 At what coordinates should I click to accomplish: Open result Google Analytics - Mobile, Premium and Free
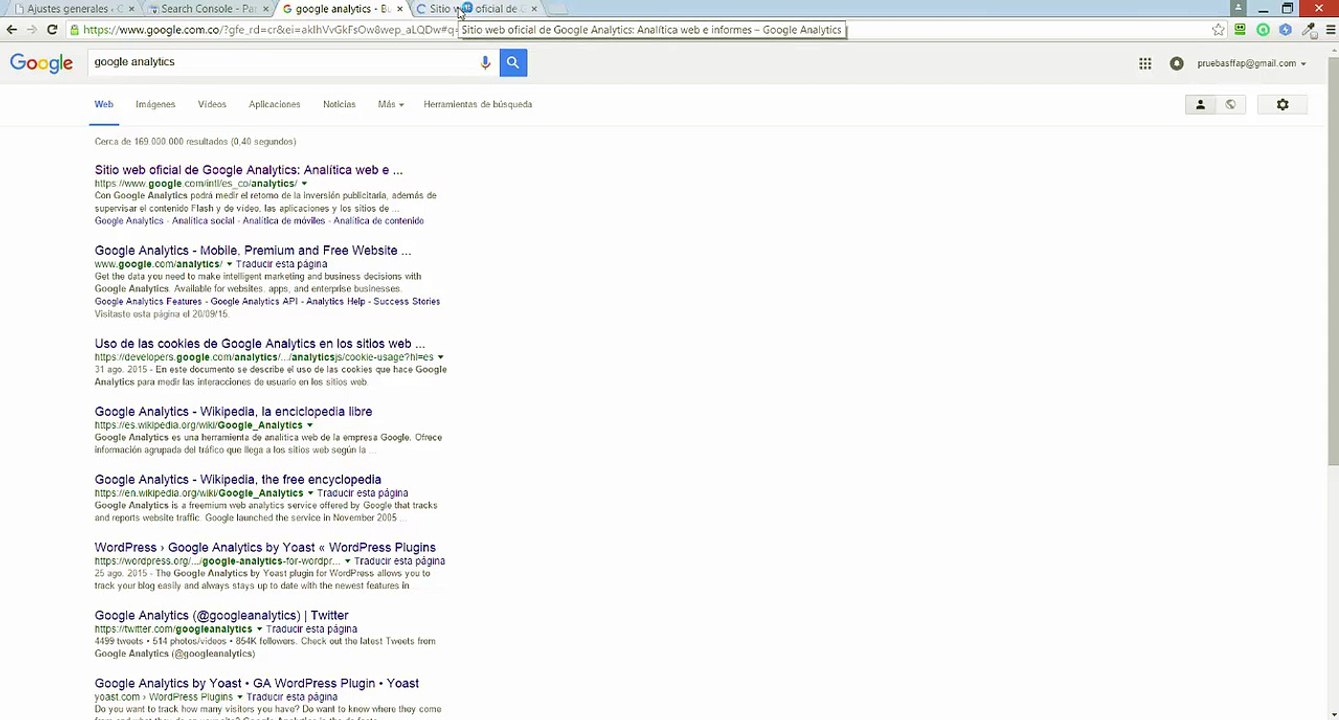(253, 250)
